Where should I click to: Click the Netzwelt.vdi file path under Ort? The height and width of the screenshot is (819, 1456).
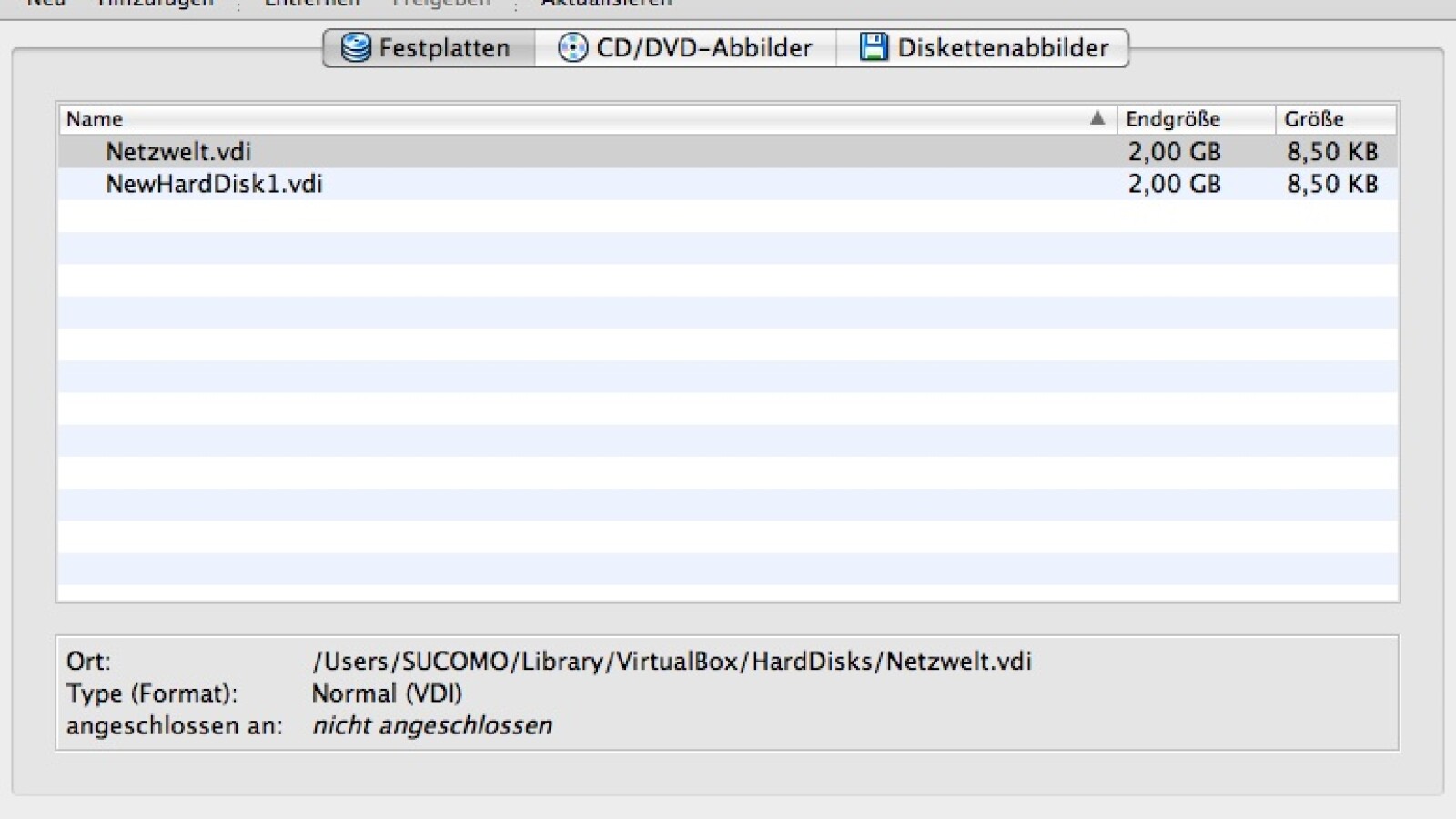point(672,661)
